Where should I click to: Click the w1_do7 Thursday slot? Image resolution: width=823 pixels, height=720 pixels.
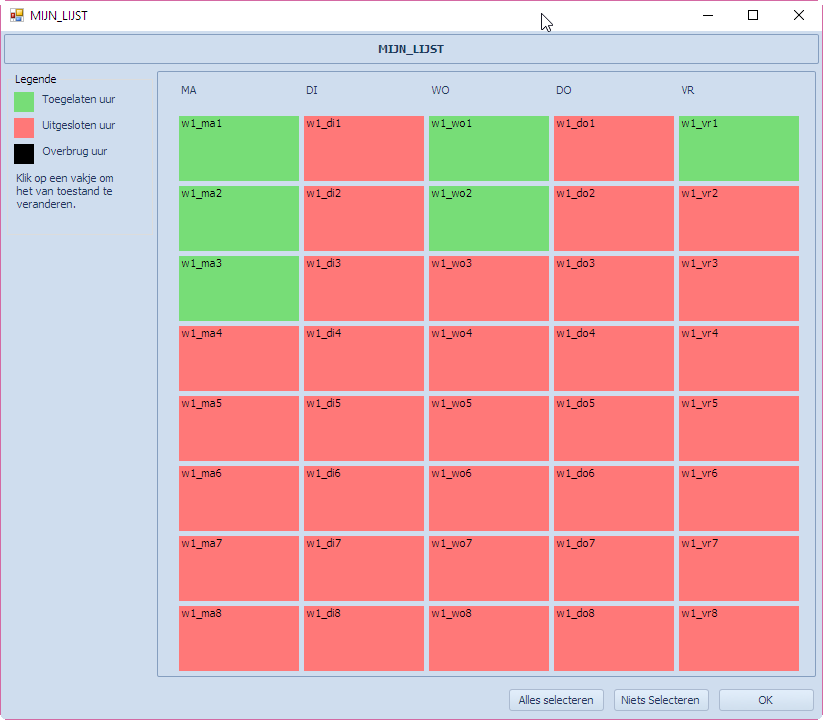(614, 568)
